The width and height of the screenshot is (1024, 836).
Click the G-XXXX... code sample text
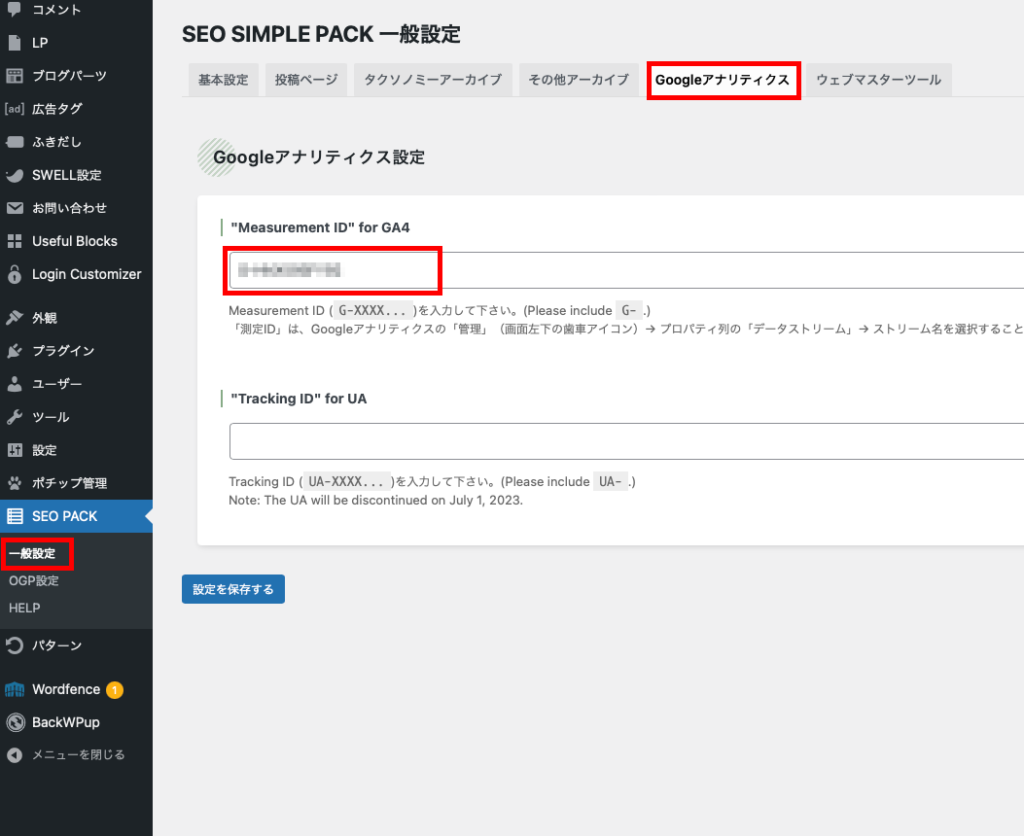[372, 310]
